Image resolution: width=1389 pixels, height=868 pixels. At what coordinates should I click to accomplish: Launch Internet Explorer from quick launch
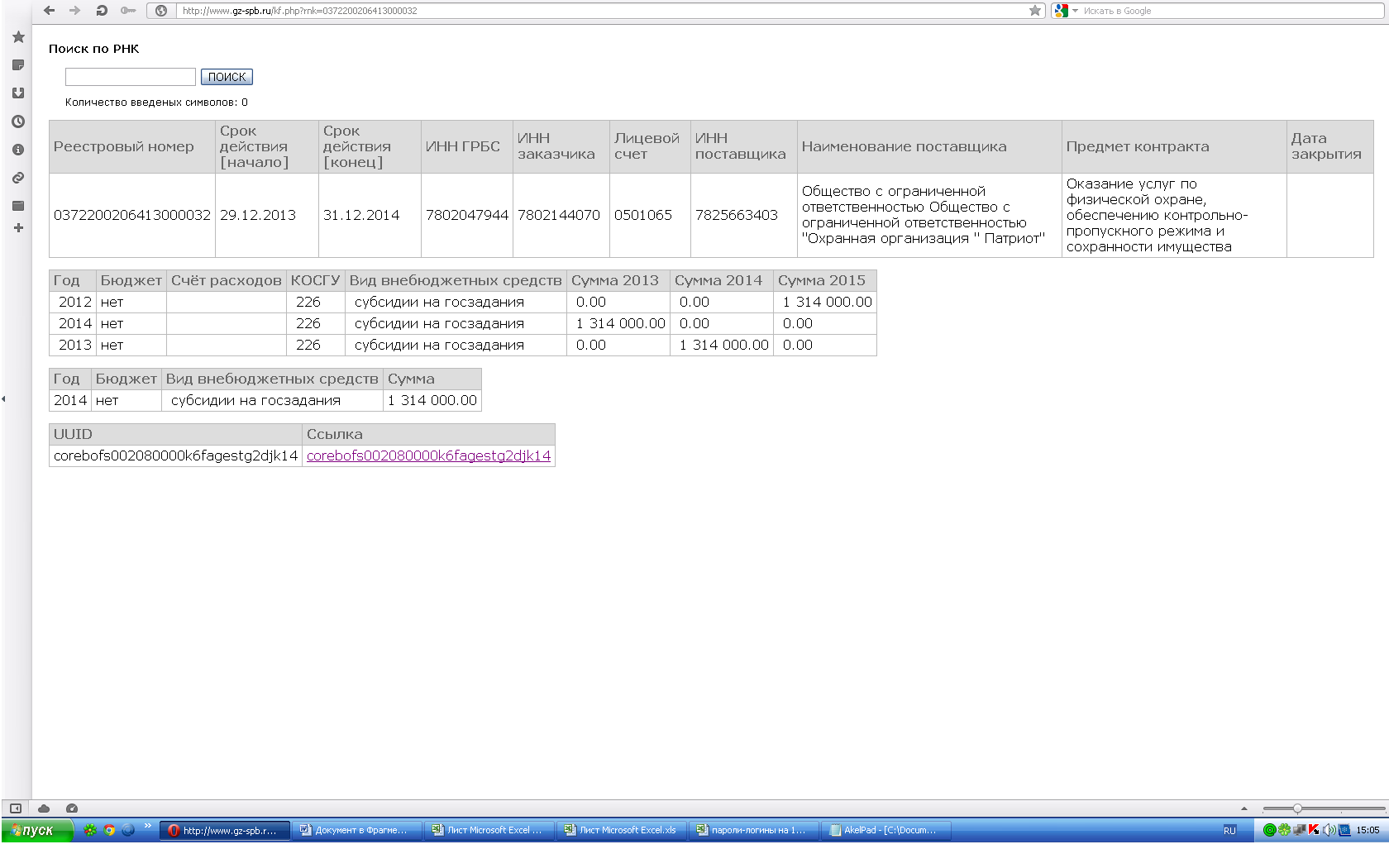[128, 830]
